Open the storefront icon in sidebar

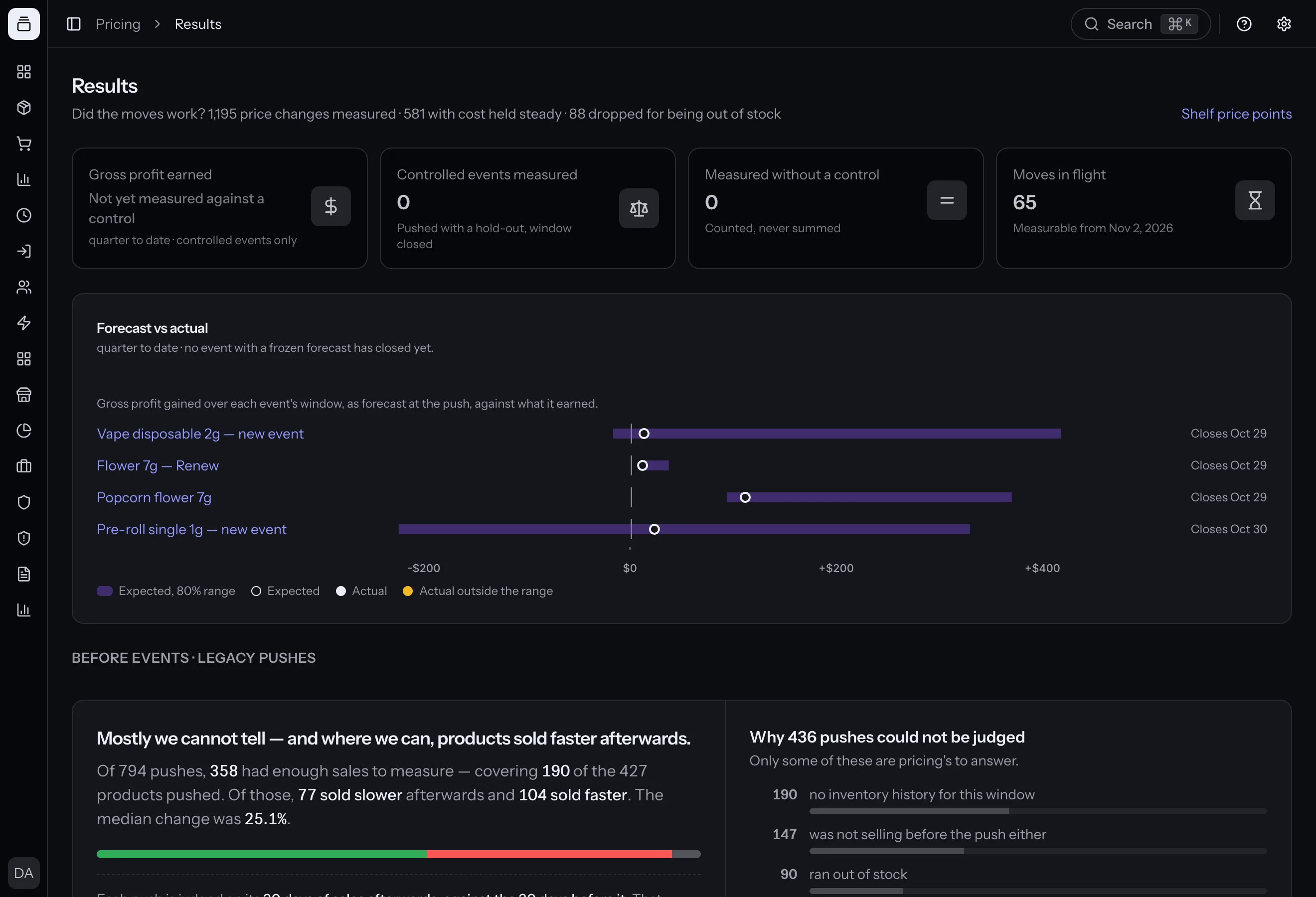pos(24,395)
